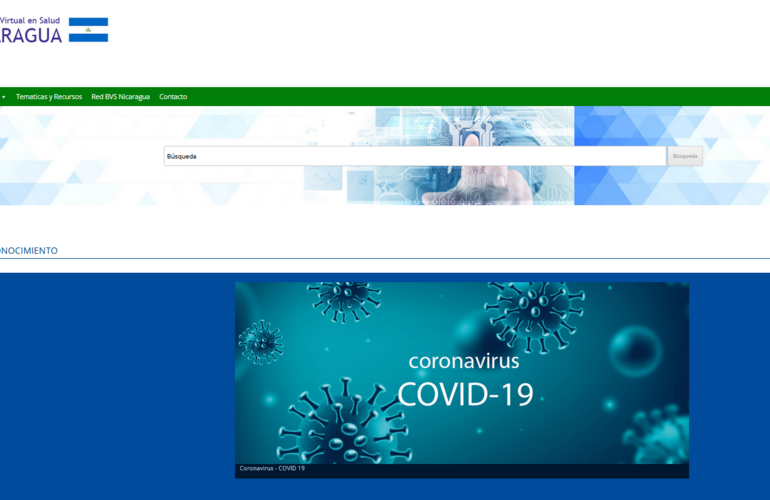Click the 'Virtual en Salud' logo text
Screen dimensions: 770x500
(x=31, y=20)
